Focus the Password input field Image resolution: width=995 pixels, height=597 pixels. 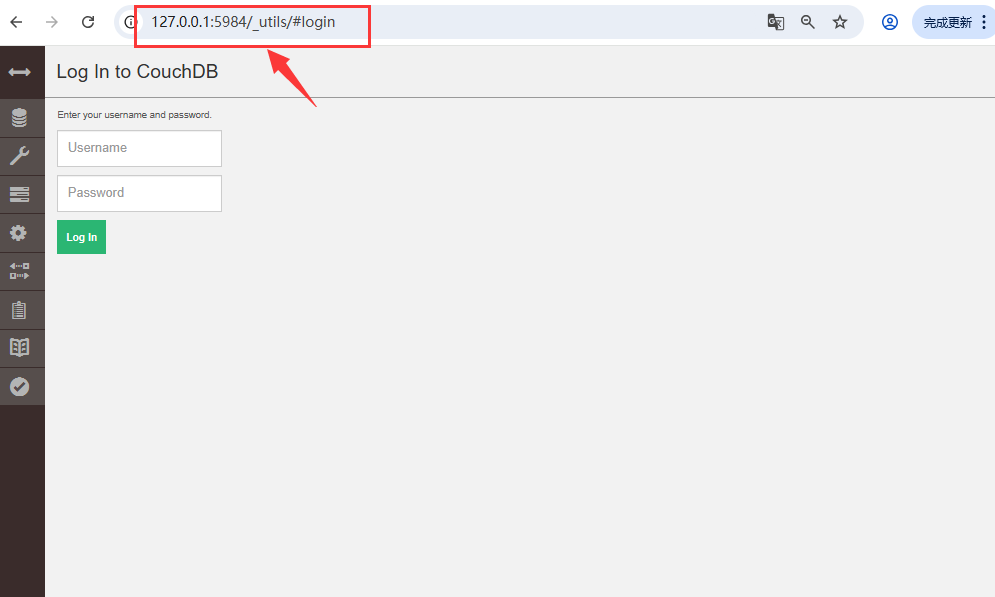coord(140,194)
